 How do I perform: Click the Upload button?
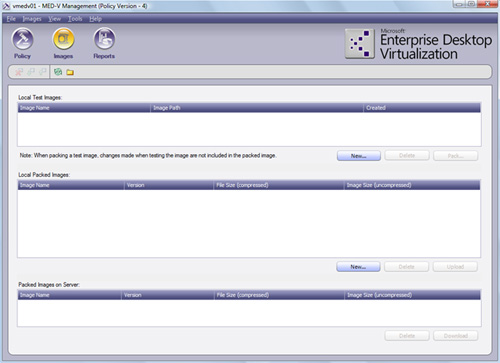point(455,267)
